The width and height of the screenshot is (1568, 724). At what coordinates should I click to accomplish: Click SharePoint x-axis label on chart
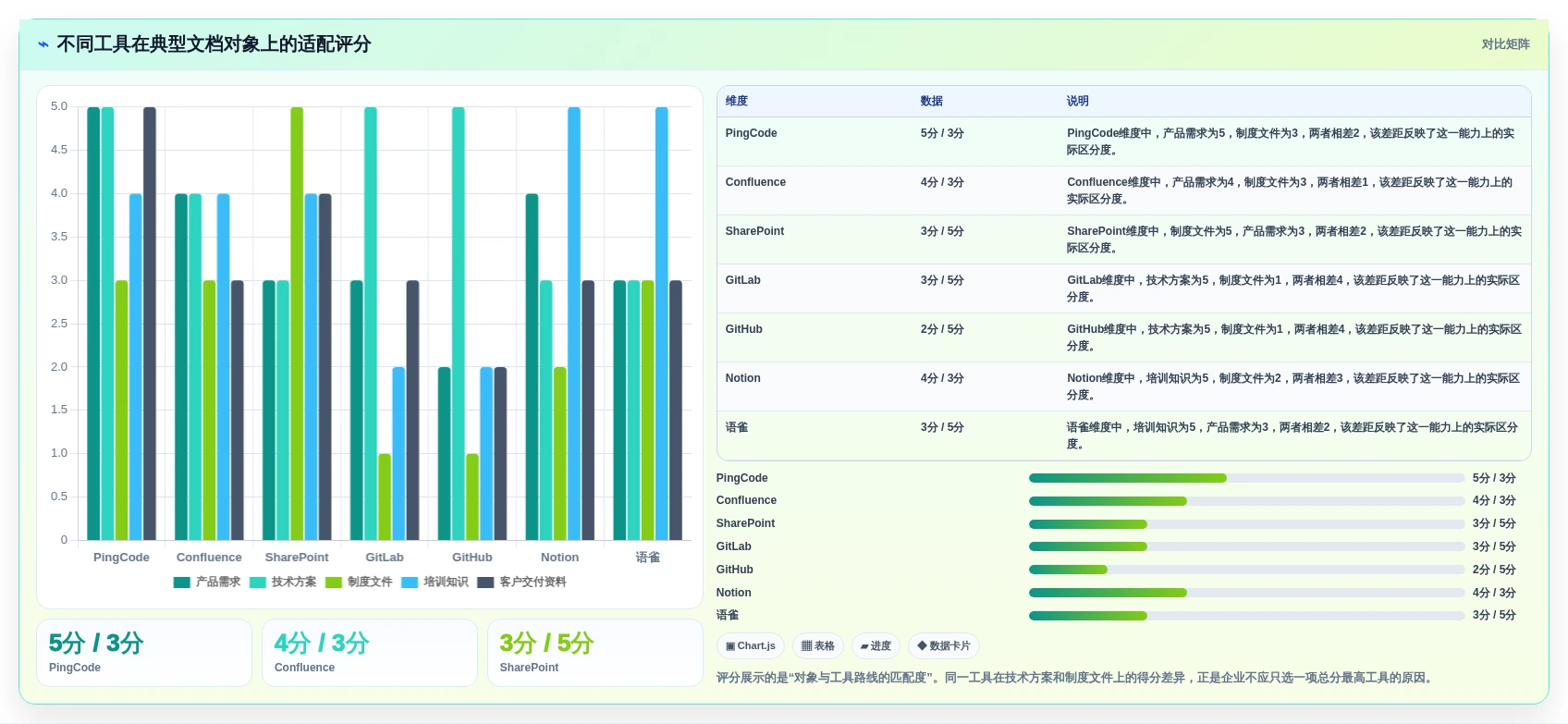pyautogui.click(x=297, y=558)
